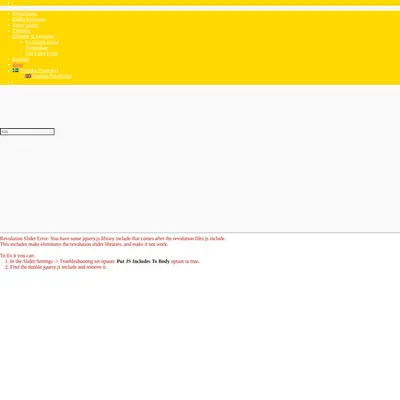400x400 pixels.
Task: Open the third indented submenu link
Action: pyautogui.click(x=42, y=53)
